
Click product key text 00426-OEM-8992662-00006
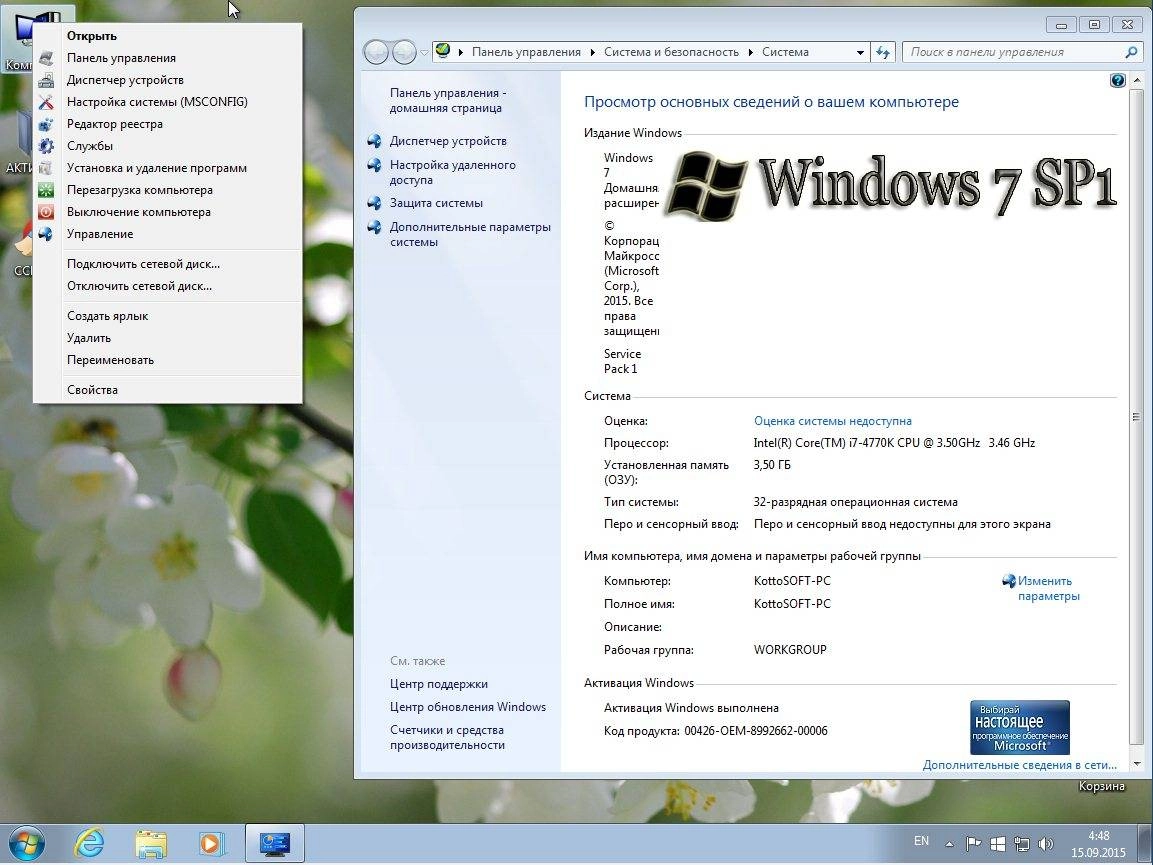coord(755,731)
